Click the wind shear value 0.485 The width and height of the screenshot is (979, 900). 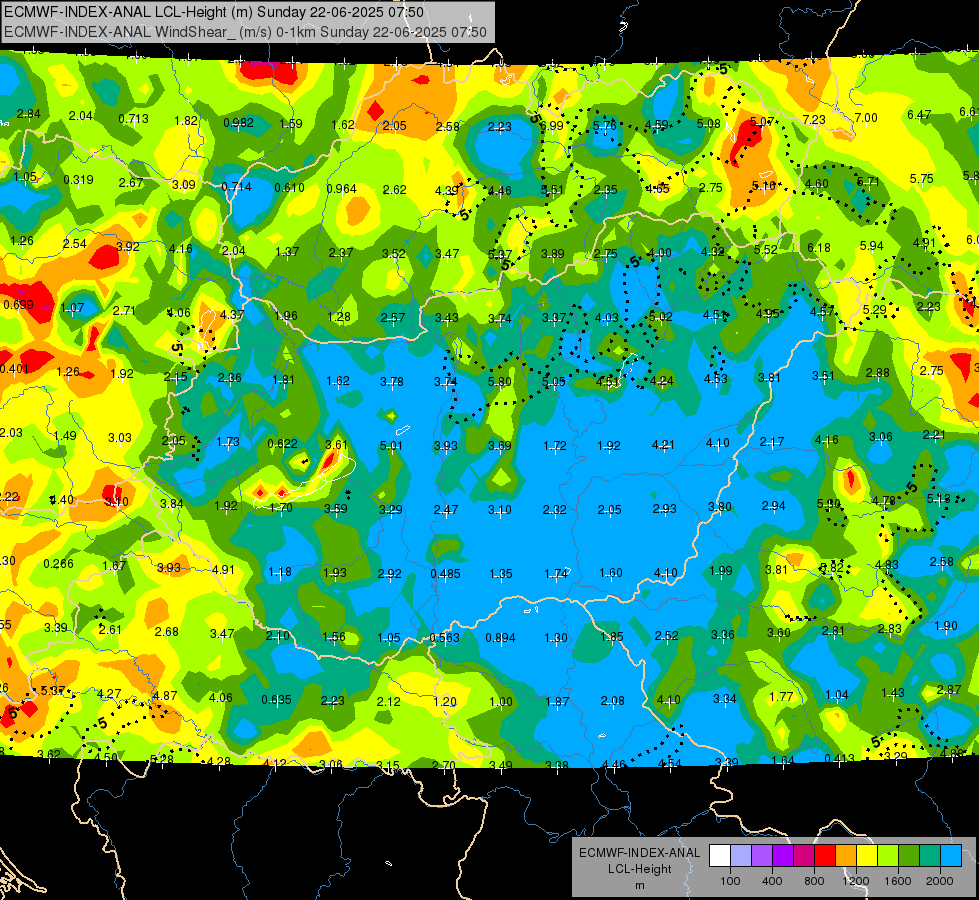click(x=445, y=573)
